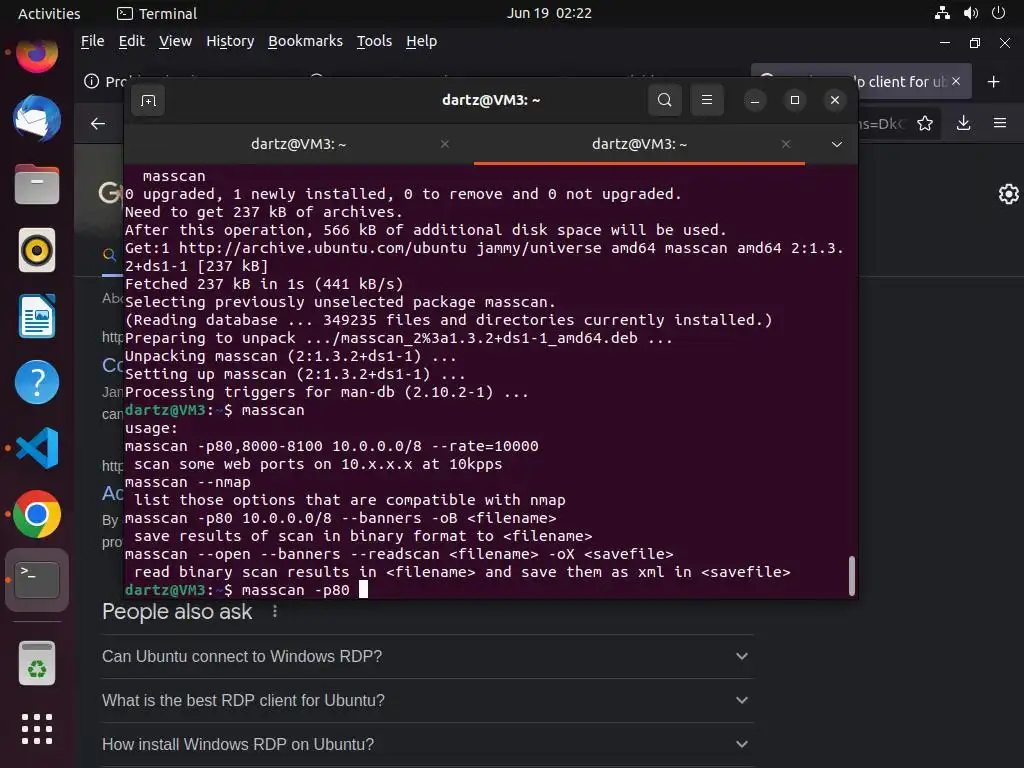The image size is (1024, 768).
Task: Launch Thunderbird Mail from the dock
Action: pyautogui.click(x=37, y=119)
